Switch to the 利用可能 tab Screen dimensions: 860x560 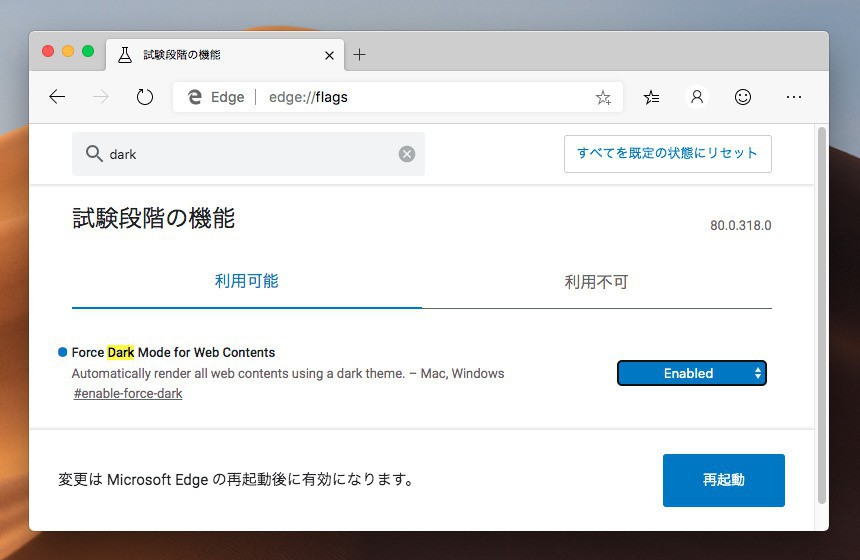247,281
